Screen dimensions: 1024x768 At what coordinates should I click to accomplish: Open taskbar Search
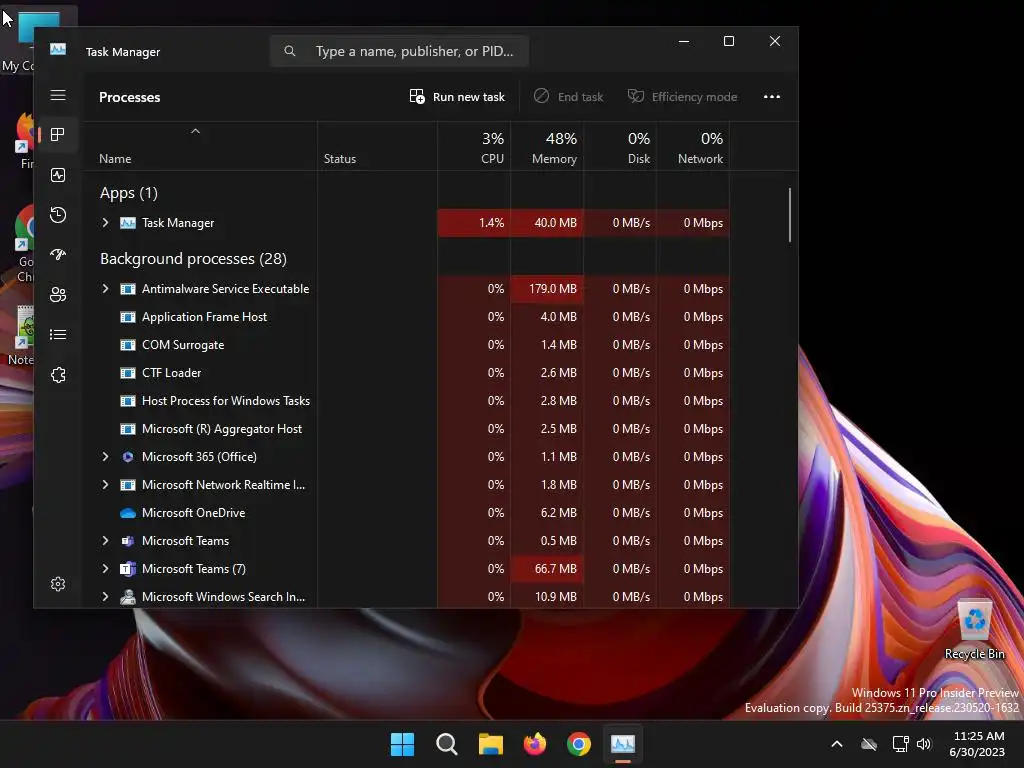pyautogui.click(x=447, y=744)
